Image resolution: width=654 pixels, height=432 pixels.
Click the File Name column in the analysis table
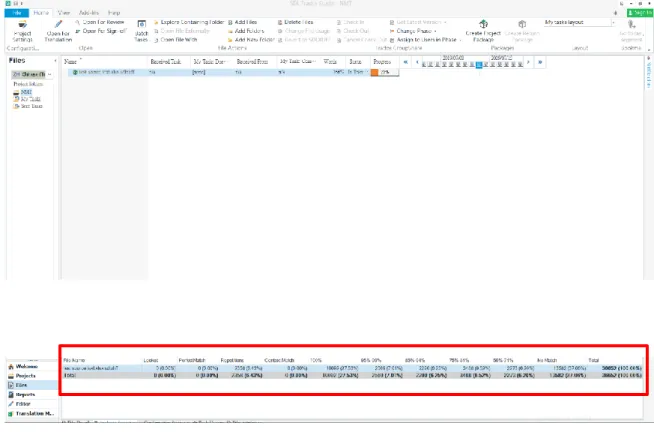point(74,360)
